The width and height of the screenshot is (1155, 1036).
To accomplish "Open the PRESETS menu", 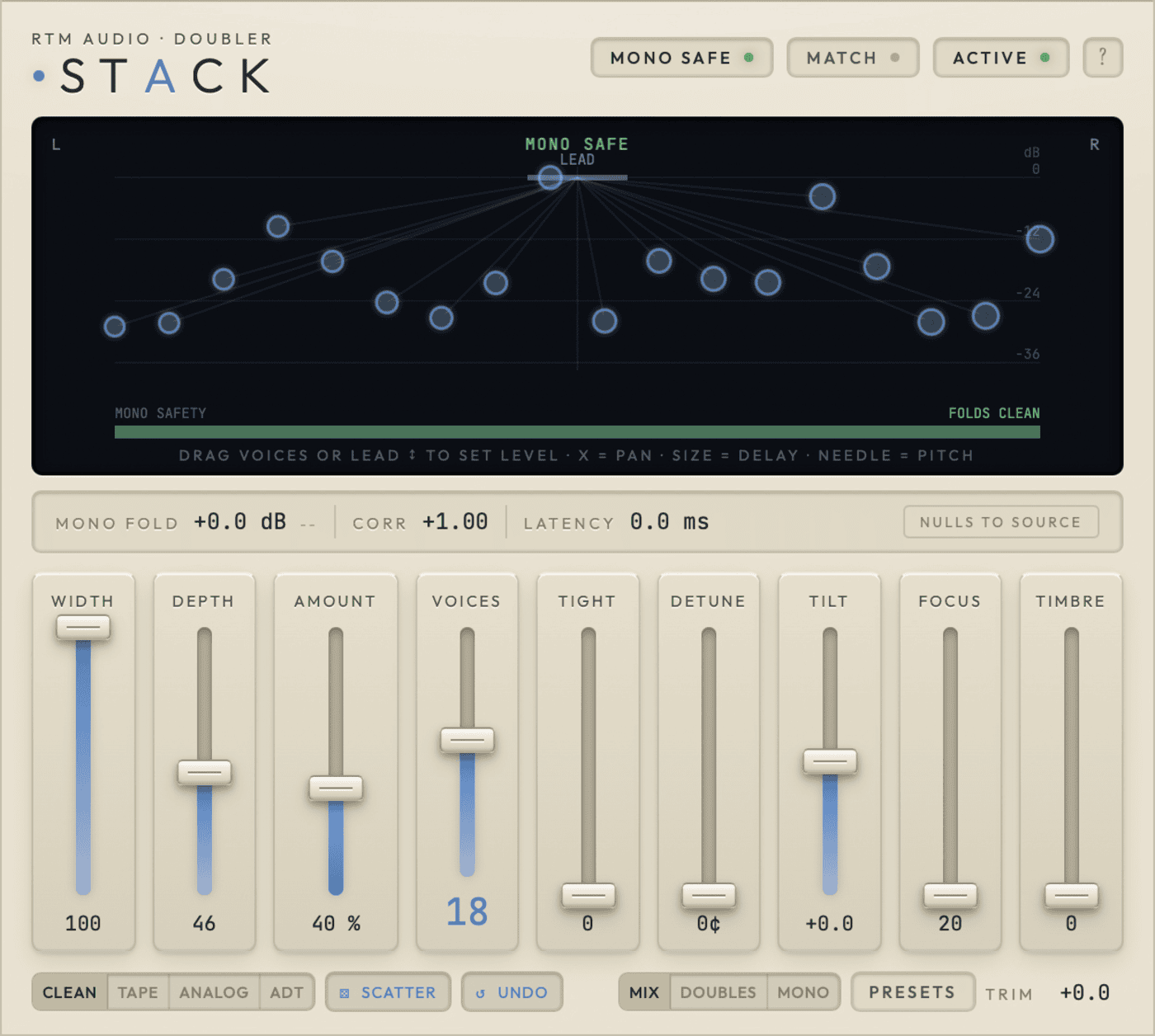I will click(x=912, y=992).
